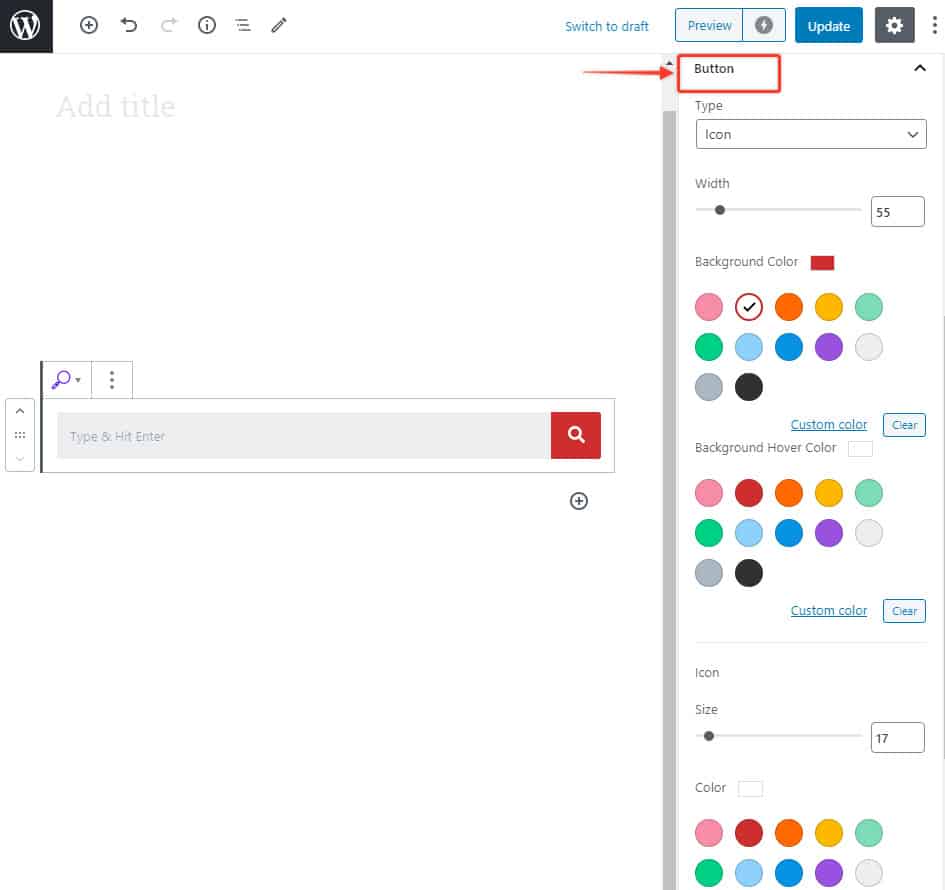Open search block more options menu
The image size is (945, 890).
click(x=112, y=380)
